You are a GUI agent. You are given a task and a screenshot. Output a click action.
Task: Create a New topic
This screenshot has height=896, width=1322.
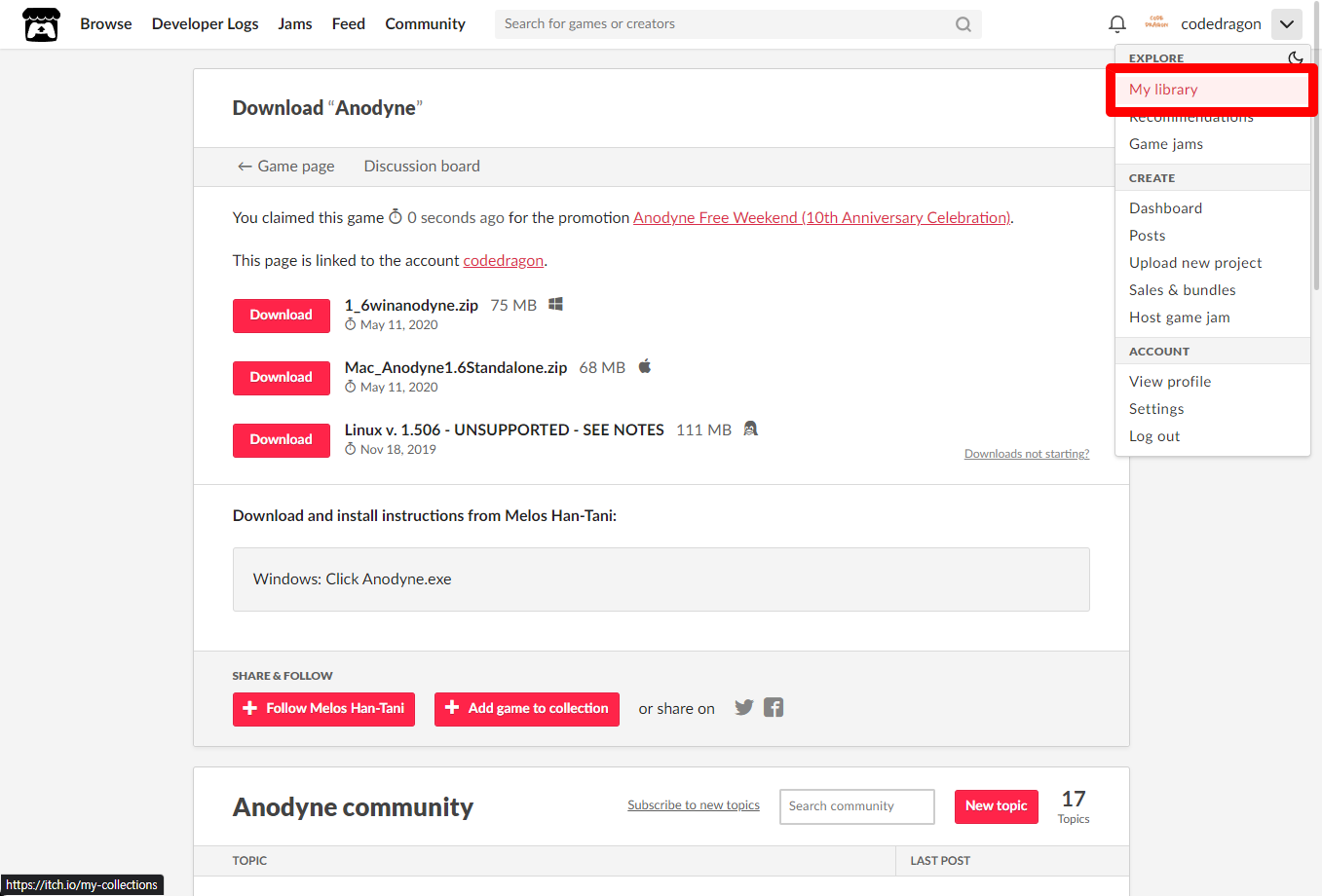(997, 806)
